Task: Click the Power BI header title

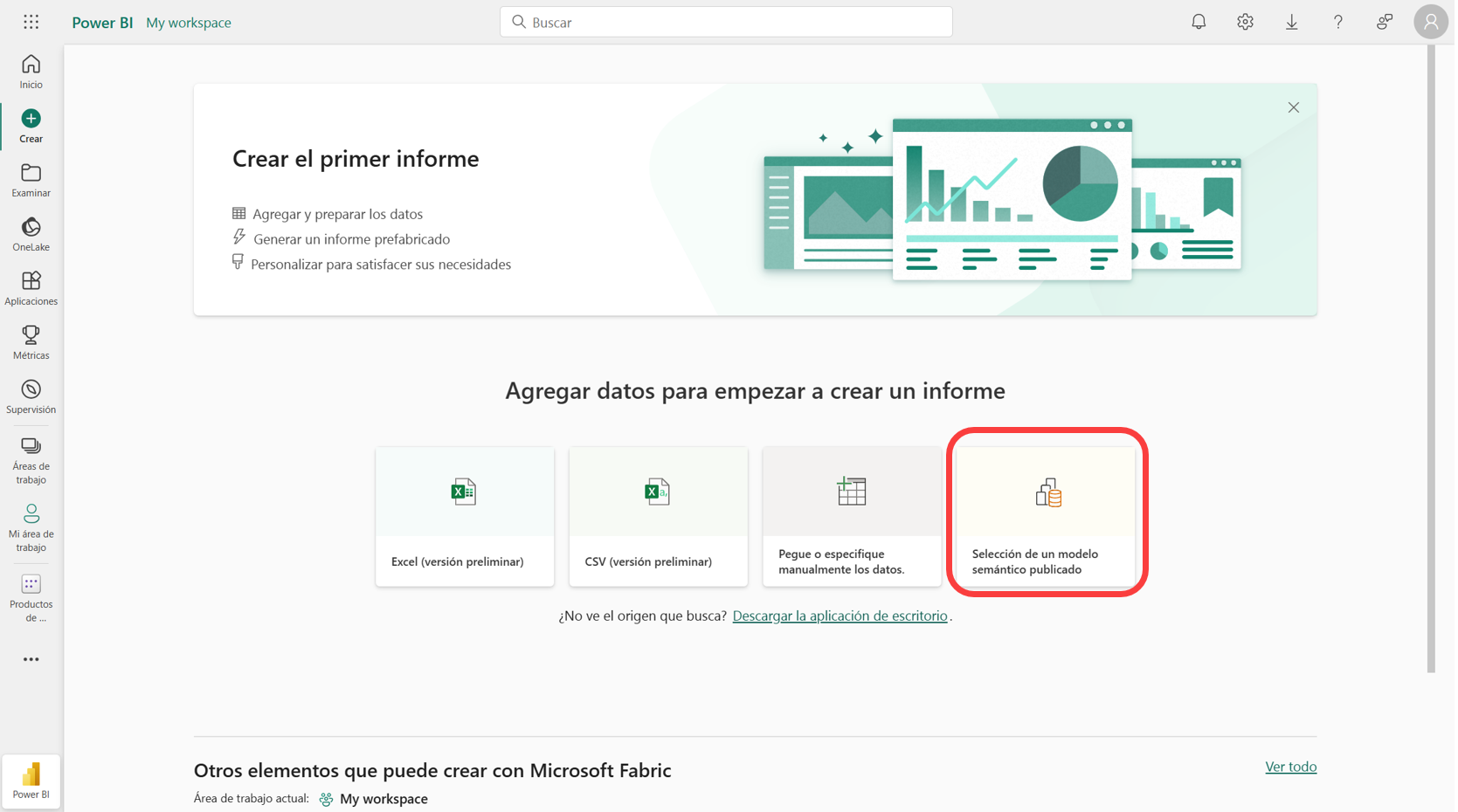Action: click(102, 23)
